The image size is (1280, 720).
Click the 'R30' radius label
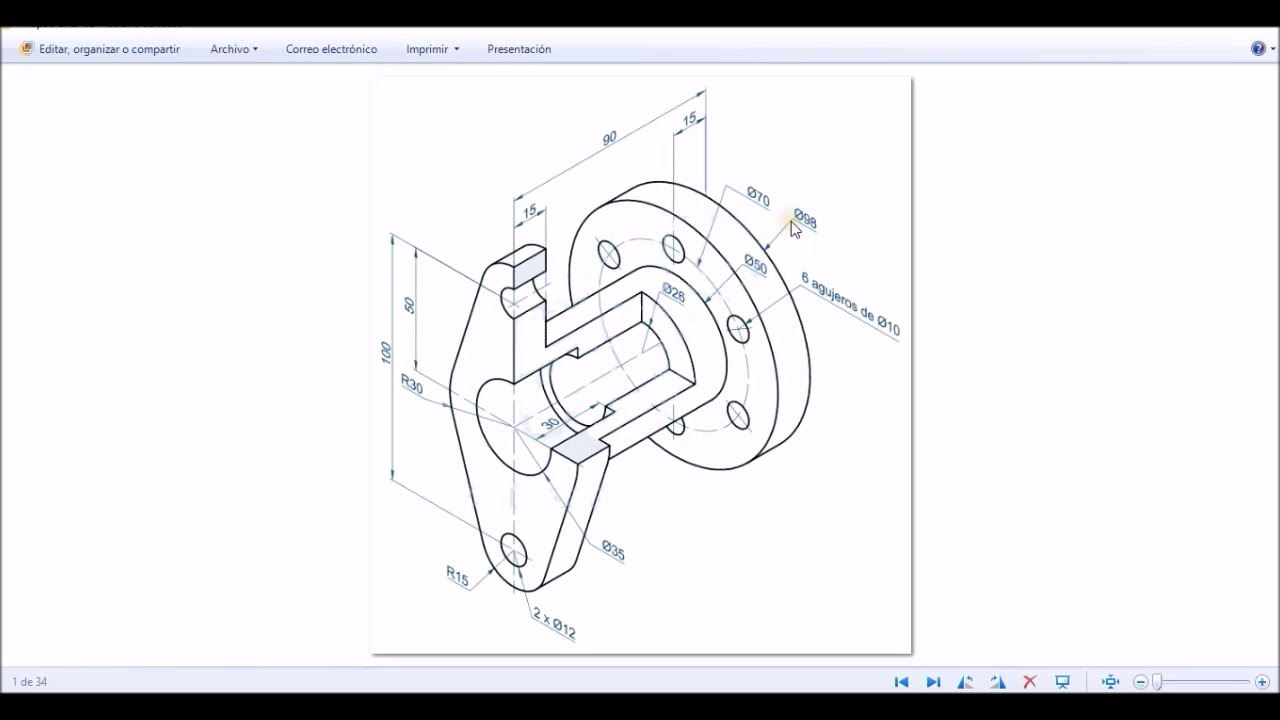[x=411, y=383]
